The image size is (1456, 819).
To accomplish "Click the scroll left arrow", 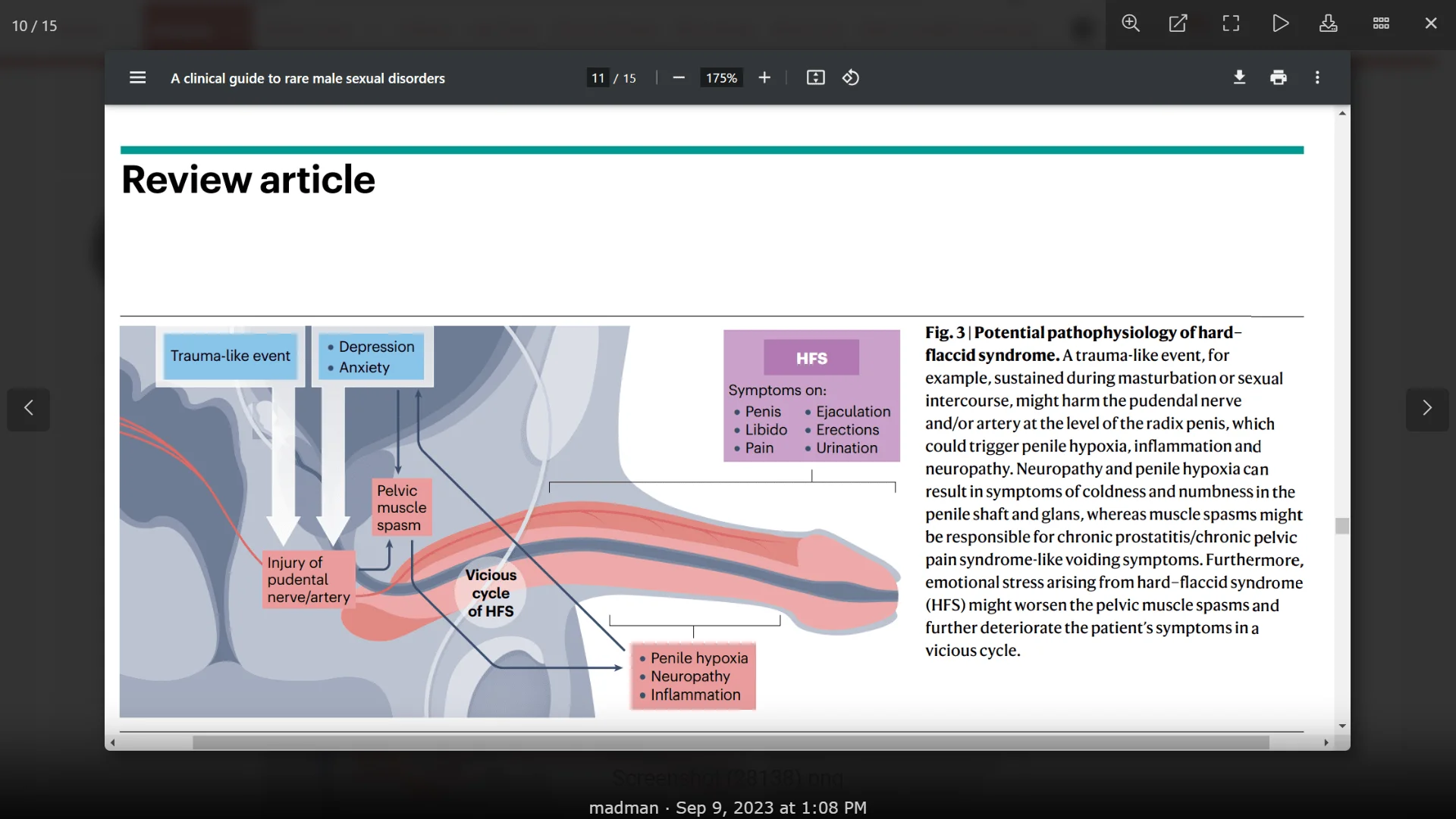I will (113, 742).
